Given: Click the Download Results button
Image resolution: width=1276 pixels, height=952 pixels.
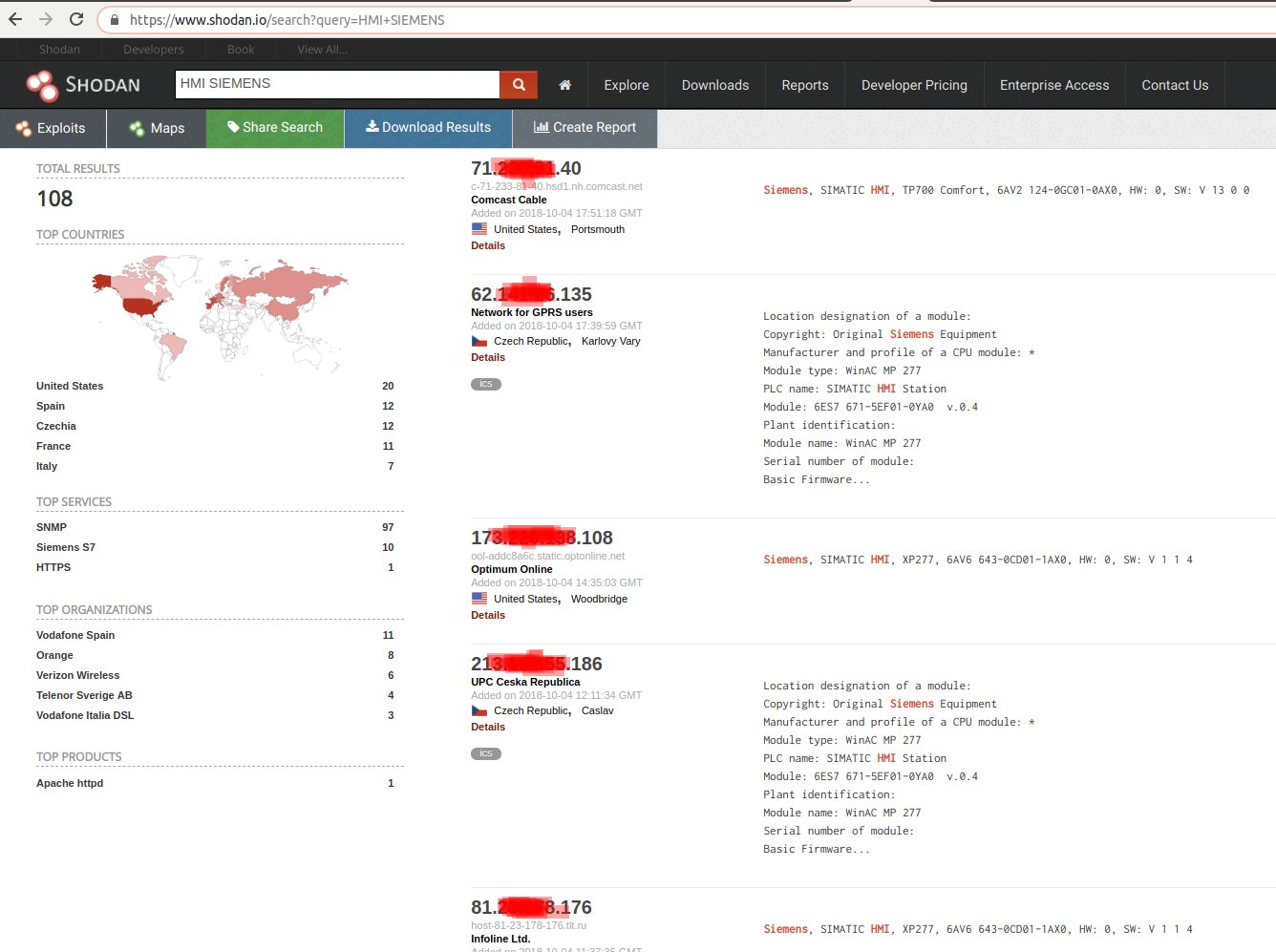Looking at the screenshot, I should [x=428, y=128].
